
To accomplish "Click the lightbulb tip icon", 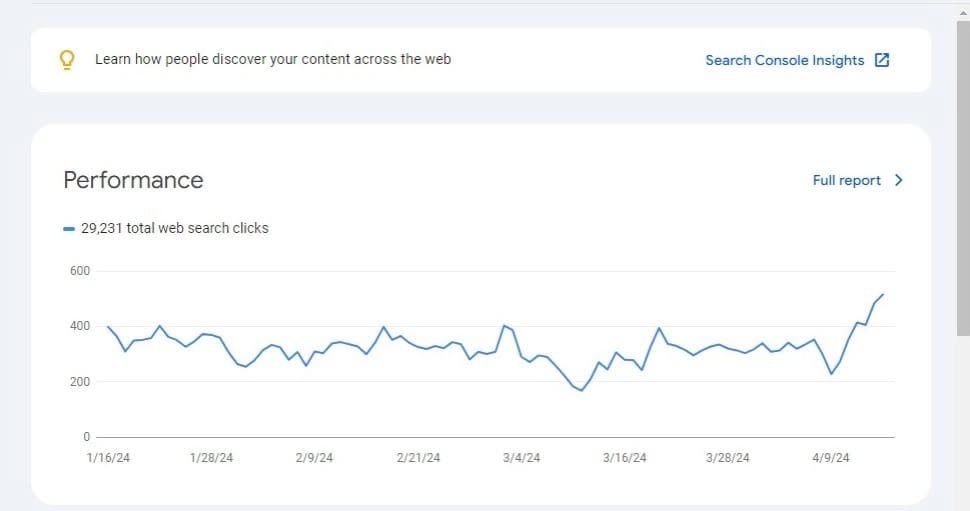I will coord(67,60).
